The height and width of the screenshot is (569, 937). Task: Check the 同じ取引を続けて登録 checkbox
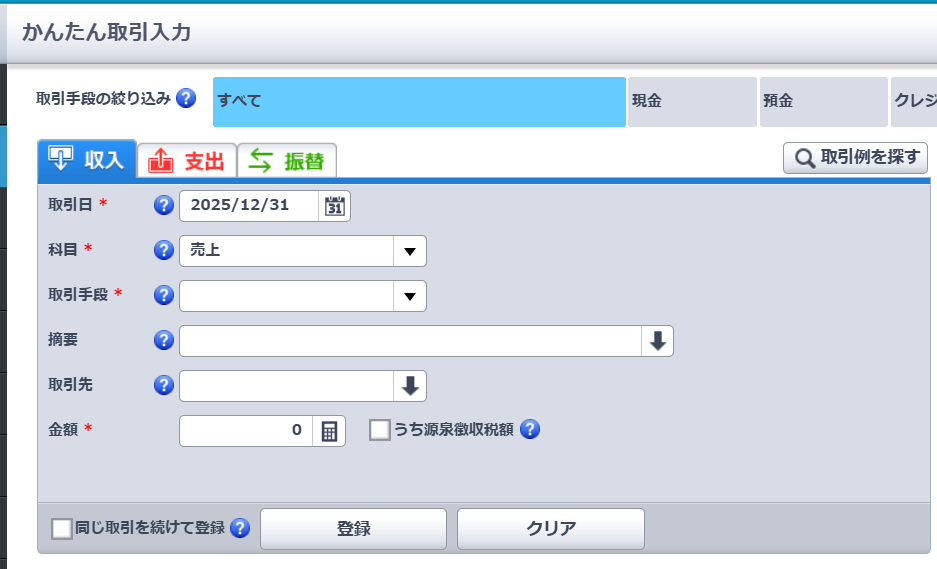[x=62, y=529]
